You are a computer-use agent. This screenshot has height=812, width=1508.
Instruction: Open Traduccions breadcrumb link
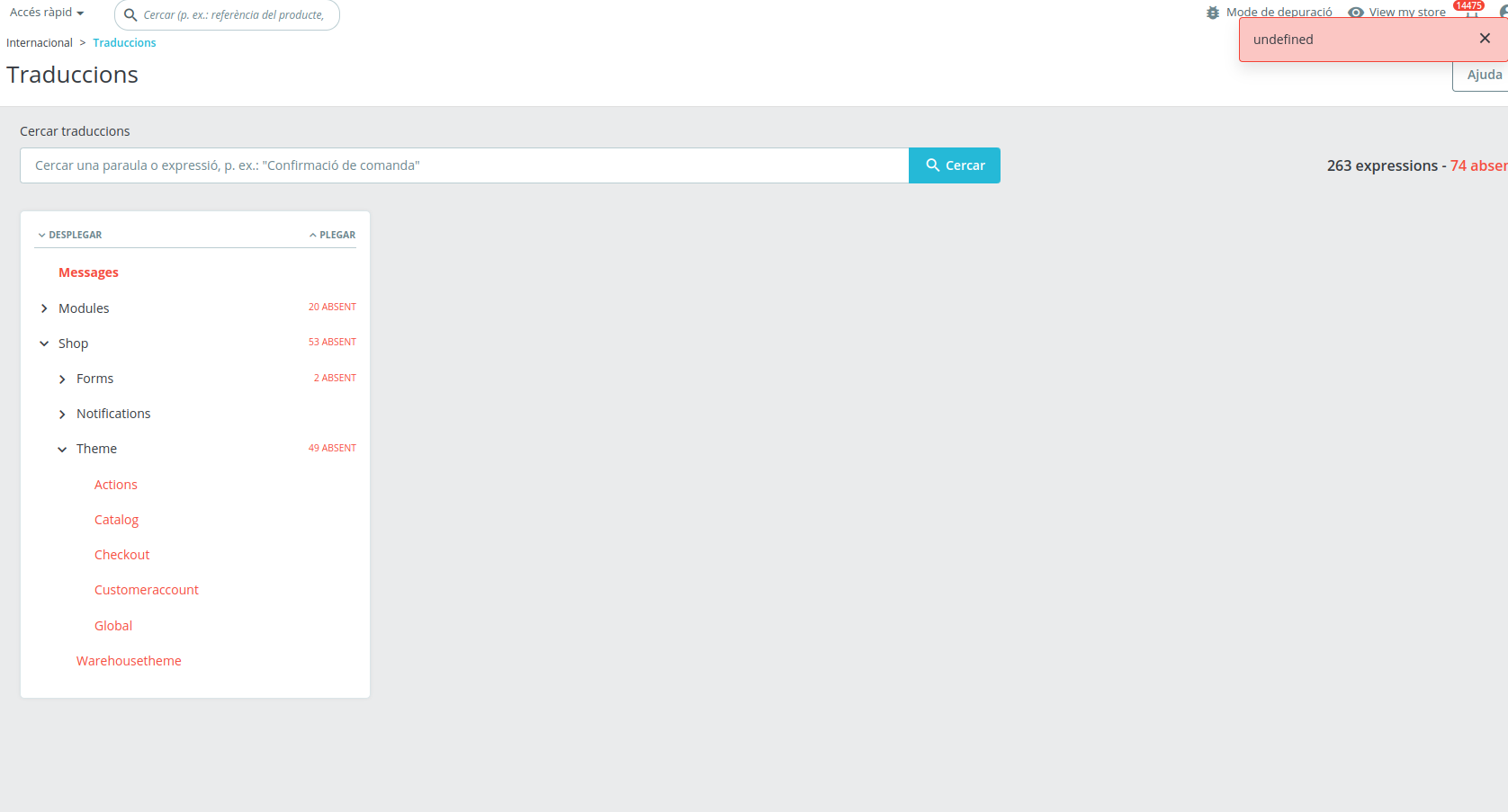124,43
